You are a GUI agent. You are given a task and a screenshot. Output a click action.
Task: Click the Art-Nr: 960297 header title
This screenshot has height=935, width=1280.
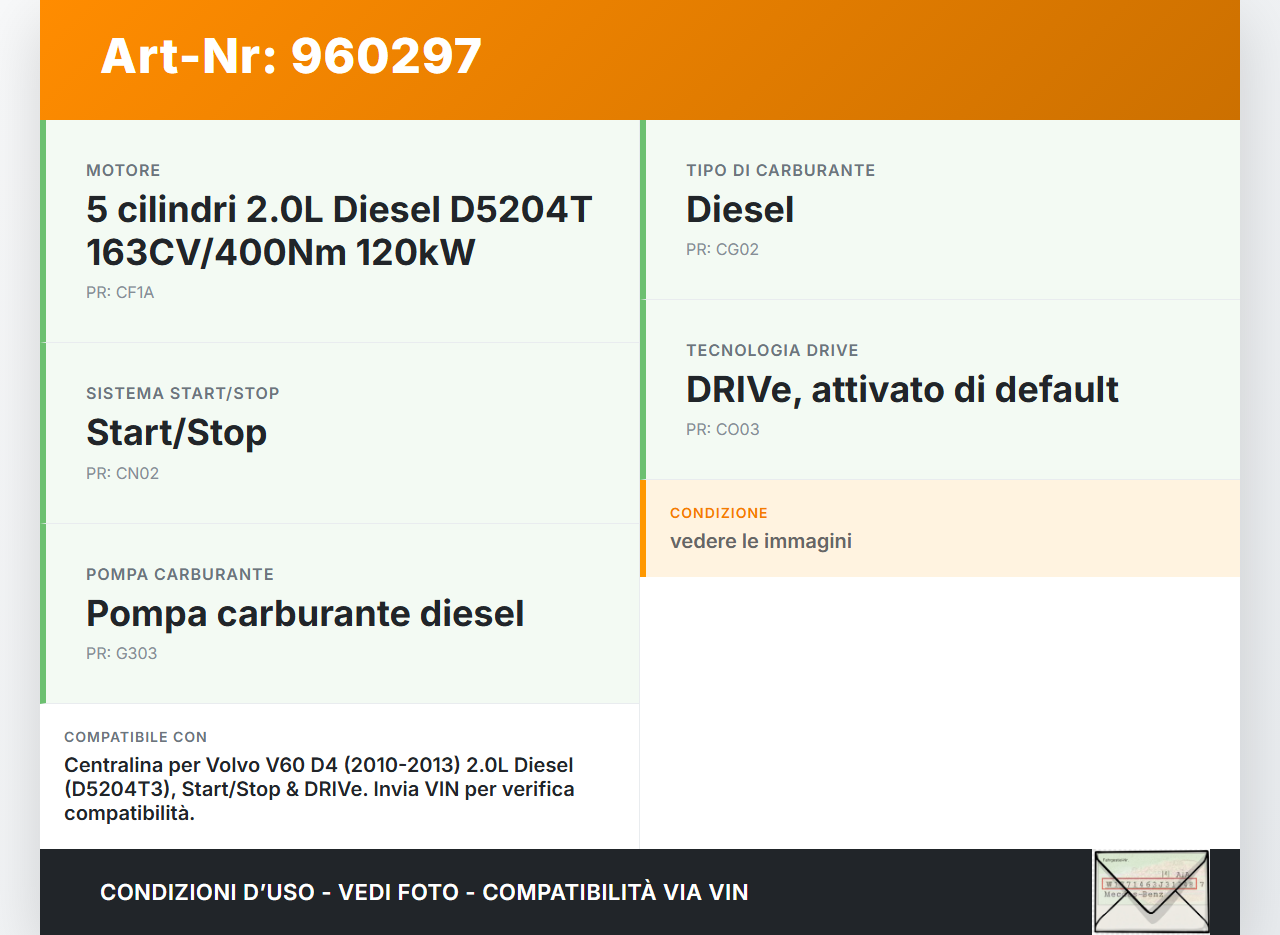click(291, 56)
